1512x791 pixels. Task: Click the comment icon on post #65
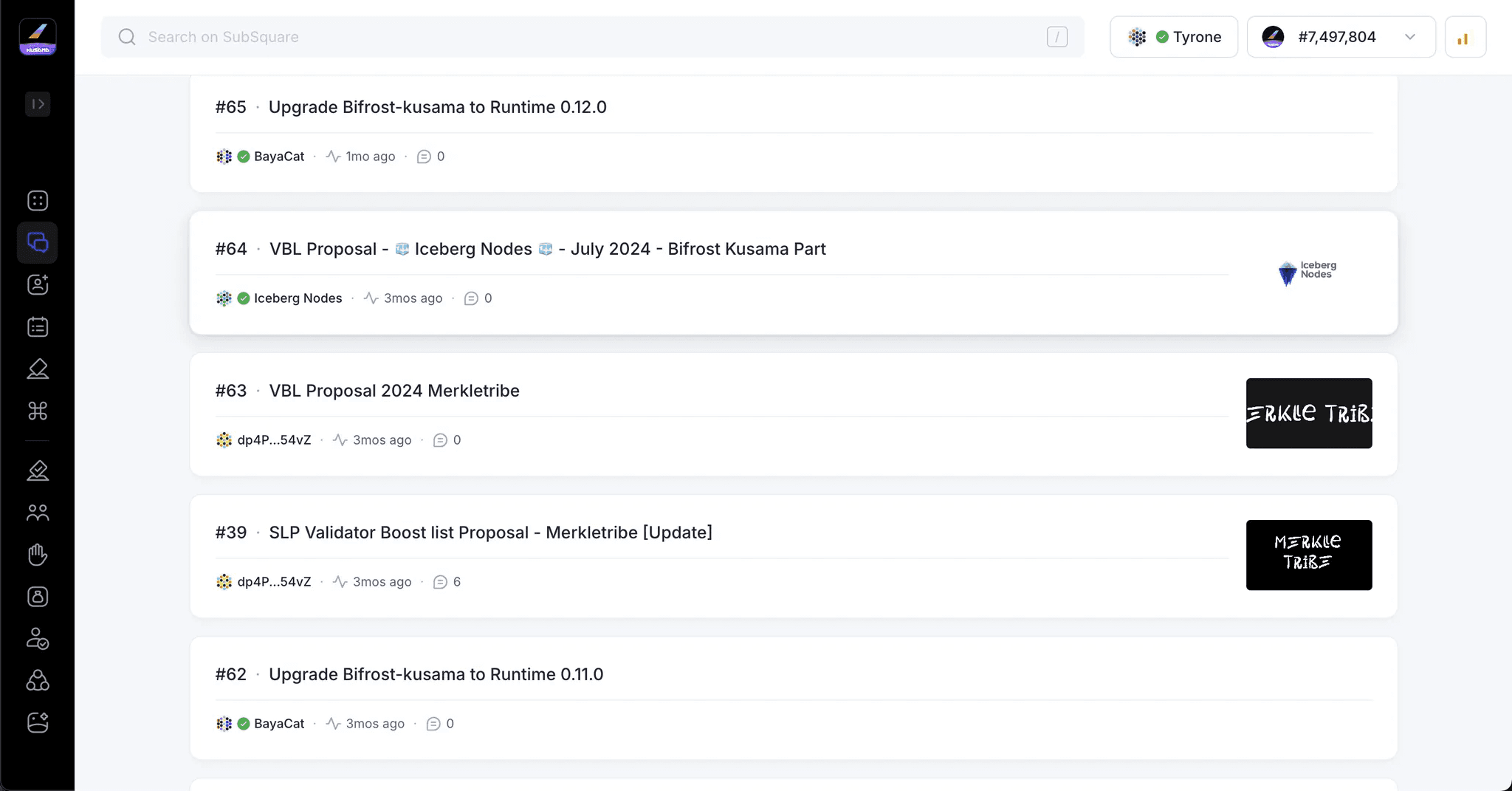424,157
